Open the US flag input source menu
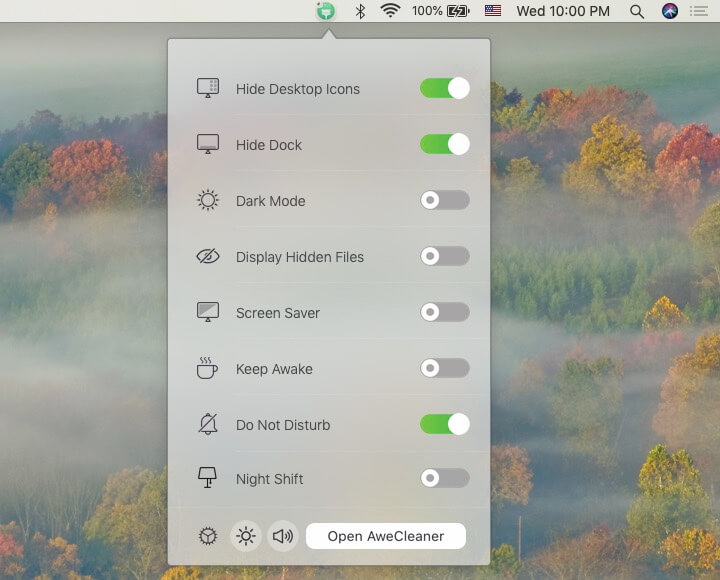Screen dimensions: 720x580 492,12
